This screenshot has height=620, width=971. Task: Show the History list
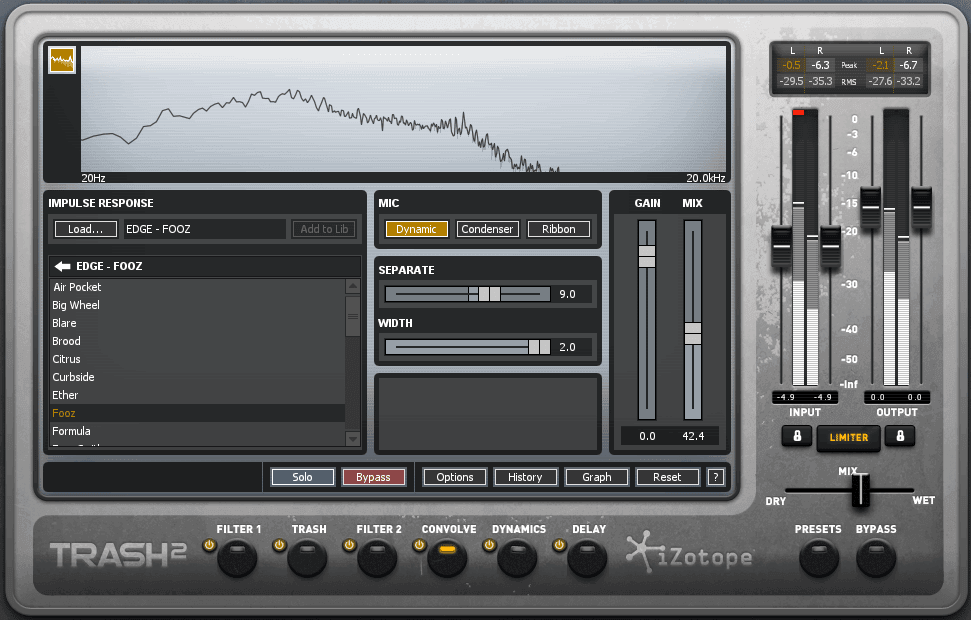point(525,477)
